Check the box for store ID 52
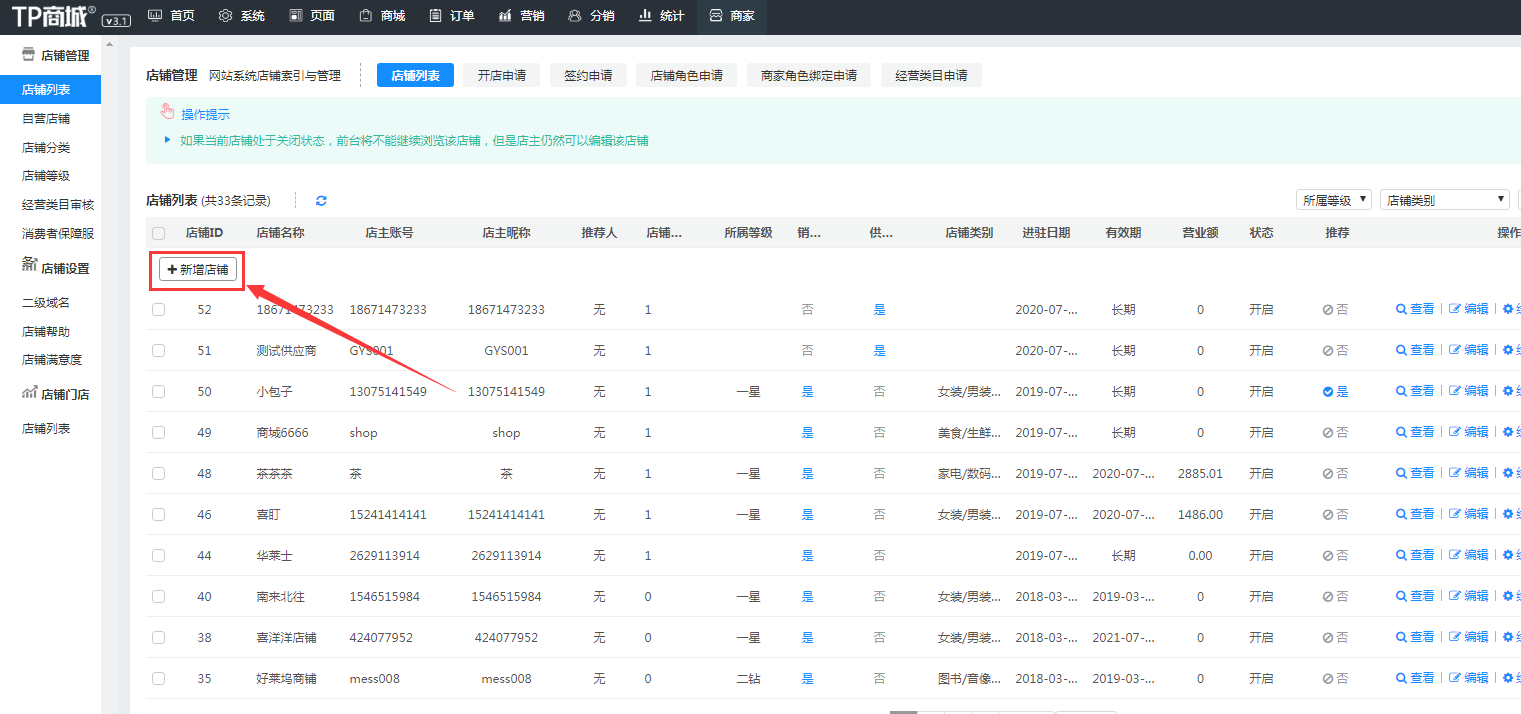Screen dimensions: 1521x714 click(x=159, y=310)
